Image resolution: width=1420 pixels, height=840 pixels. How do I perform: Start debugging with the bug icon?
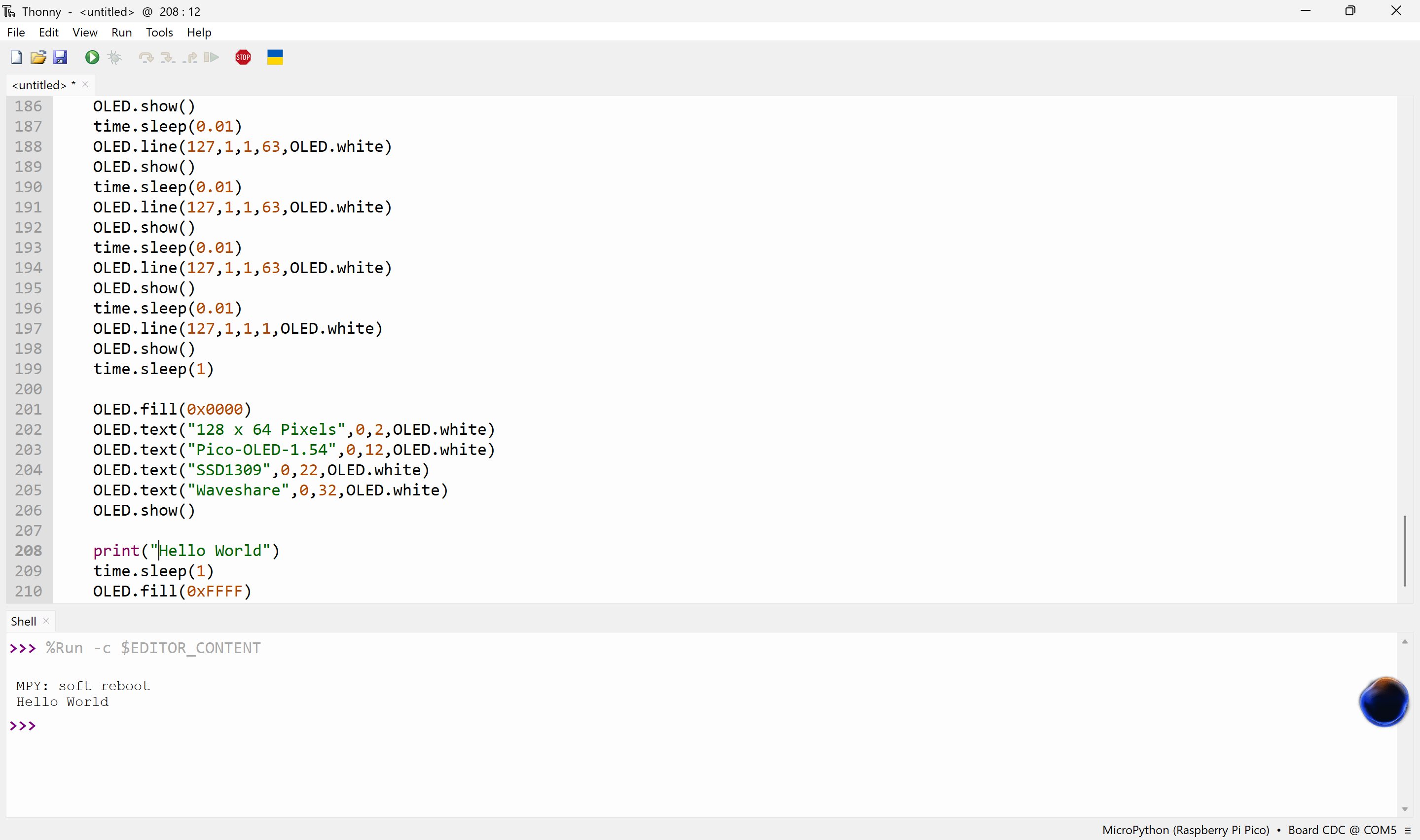click(x=114, y=57)
